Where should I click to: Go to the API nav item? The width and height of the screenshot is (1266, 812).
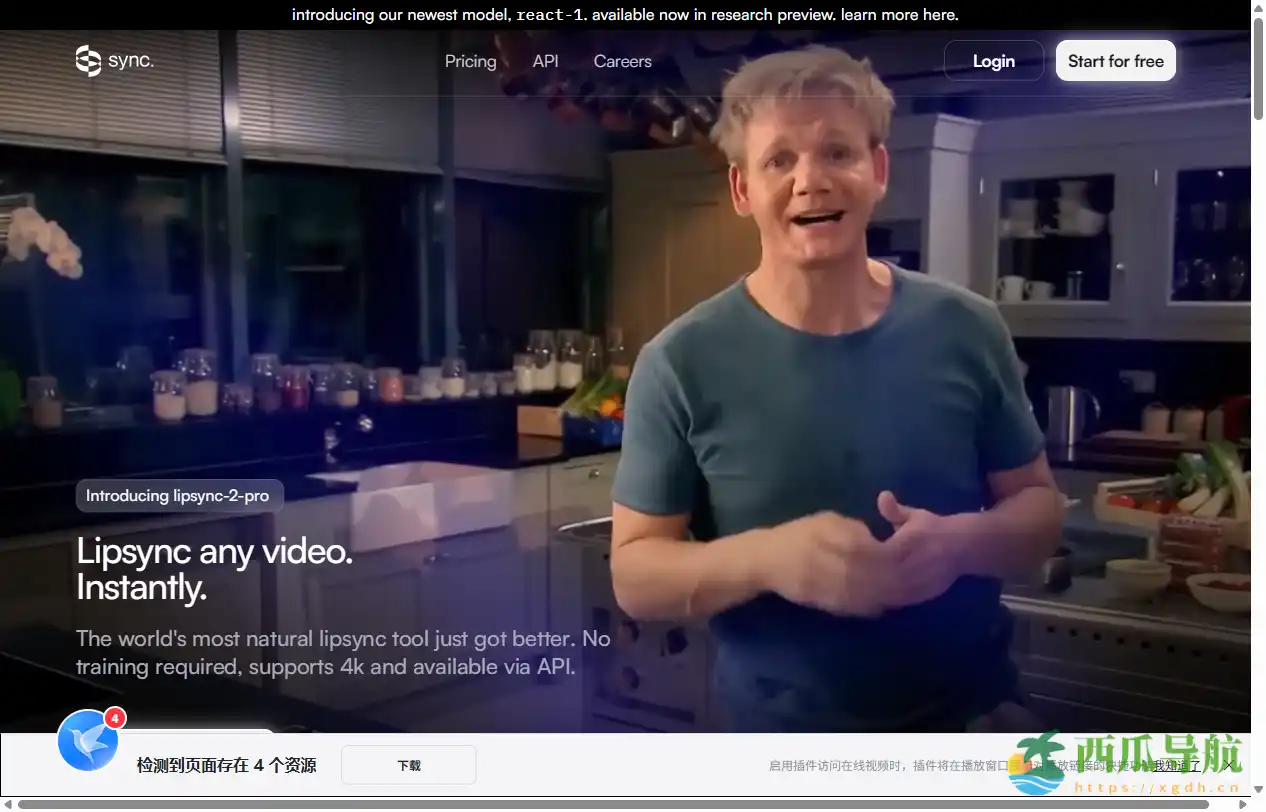pyautogui.click(x=545, y=61)
